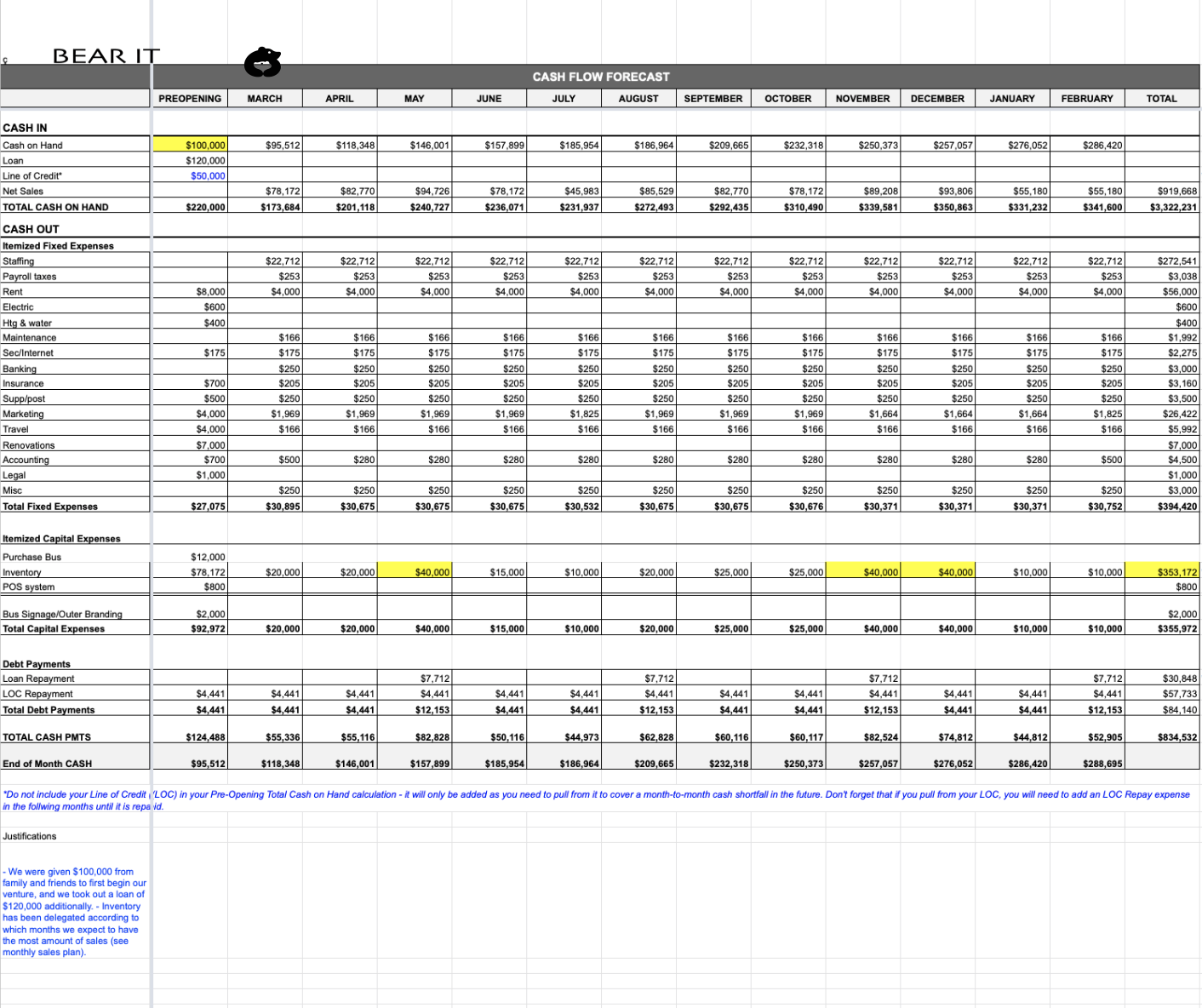Select the Debt Payments heading
Screen dimensions: 1202x1008
(x=37, y=664)
